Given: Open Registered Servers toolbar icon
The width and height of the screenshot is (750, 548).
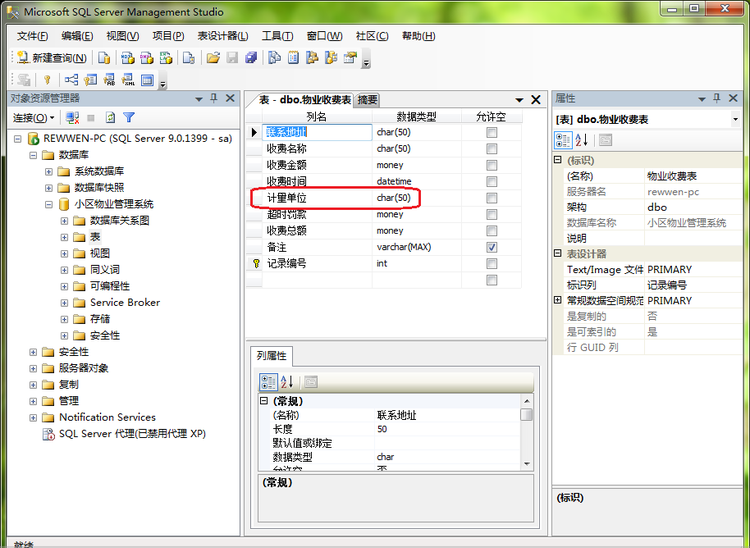Looking at the screenshot, I should coord(274,58).
